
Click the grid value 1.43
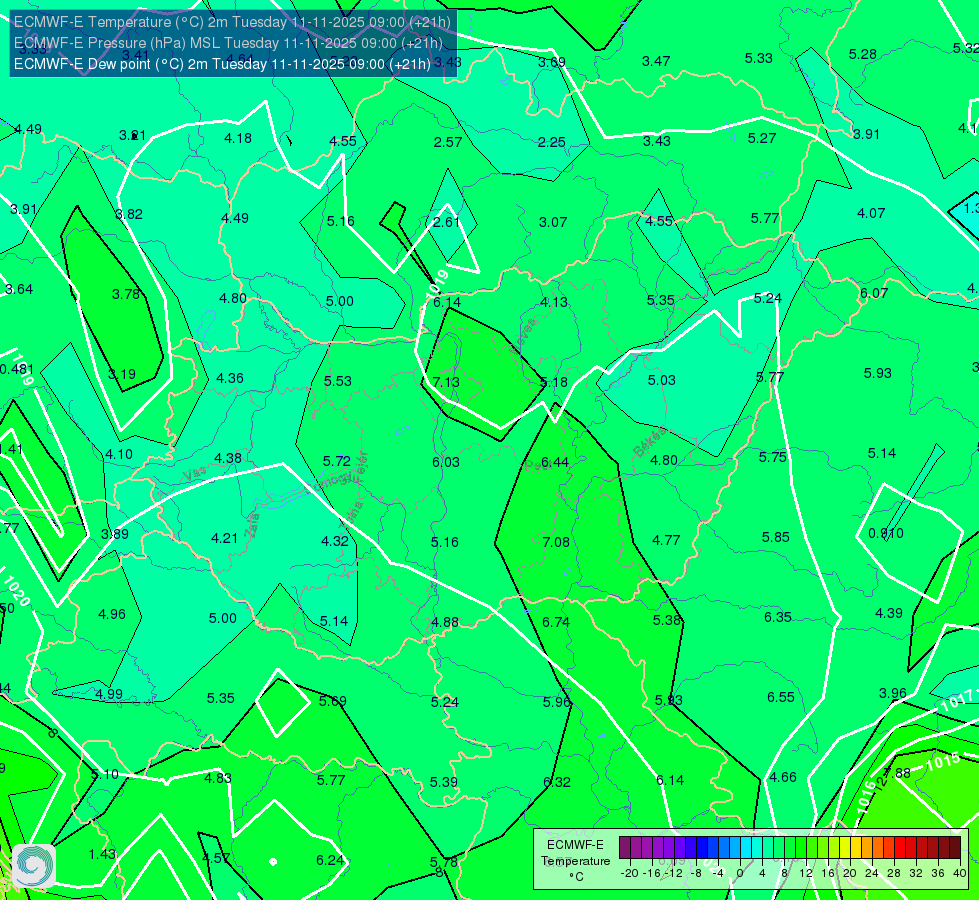click(x=102, y=854)
